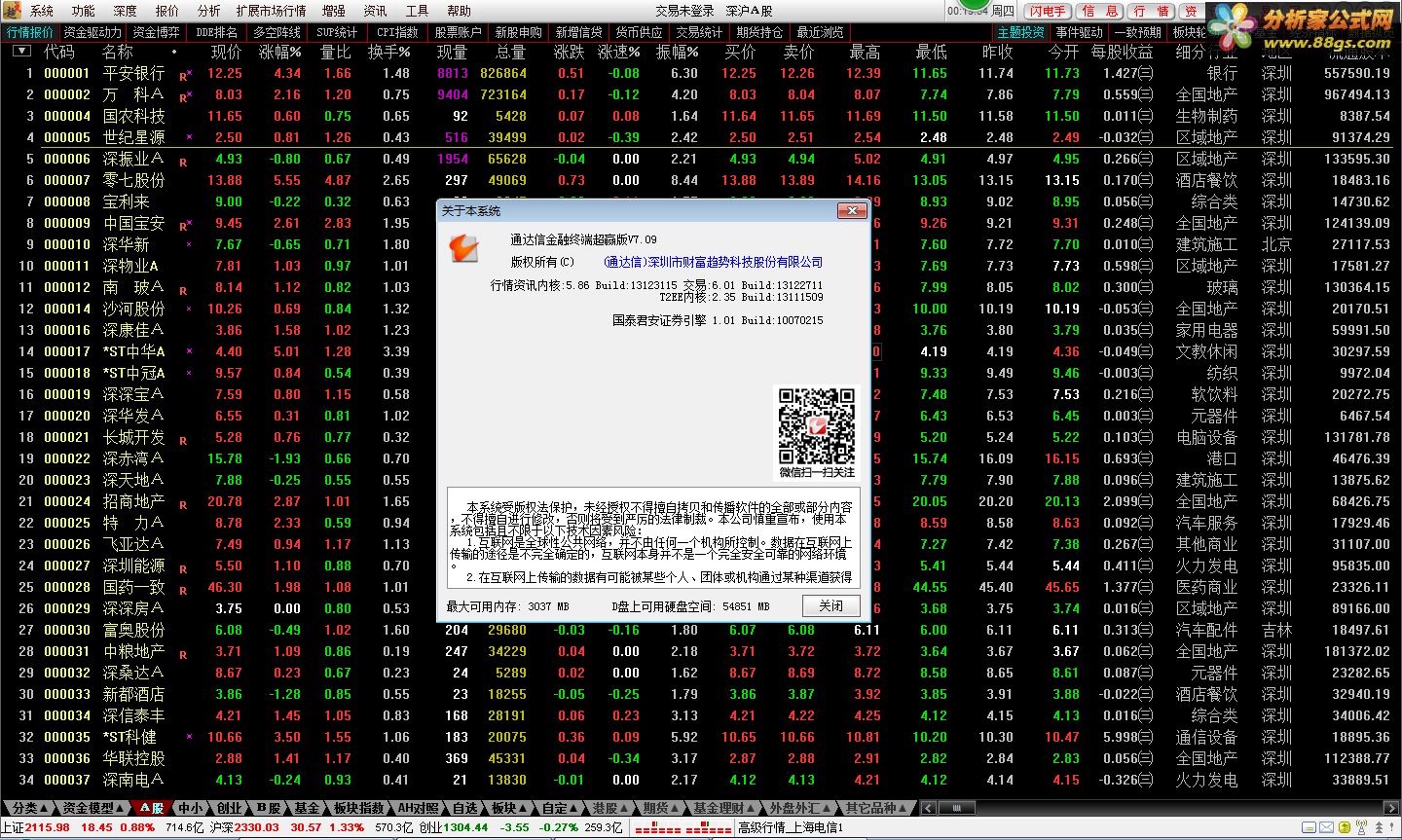Click the 关闭 button in the About dialog
Screen dimensions: 1402x840
pyautogui.click(x=831, y=605)
